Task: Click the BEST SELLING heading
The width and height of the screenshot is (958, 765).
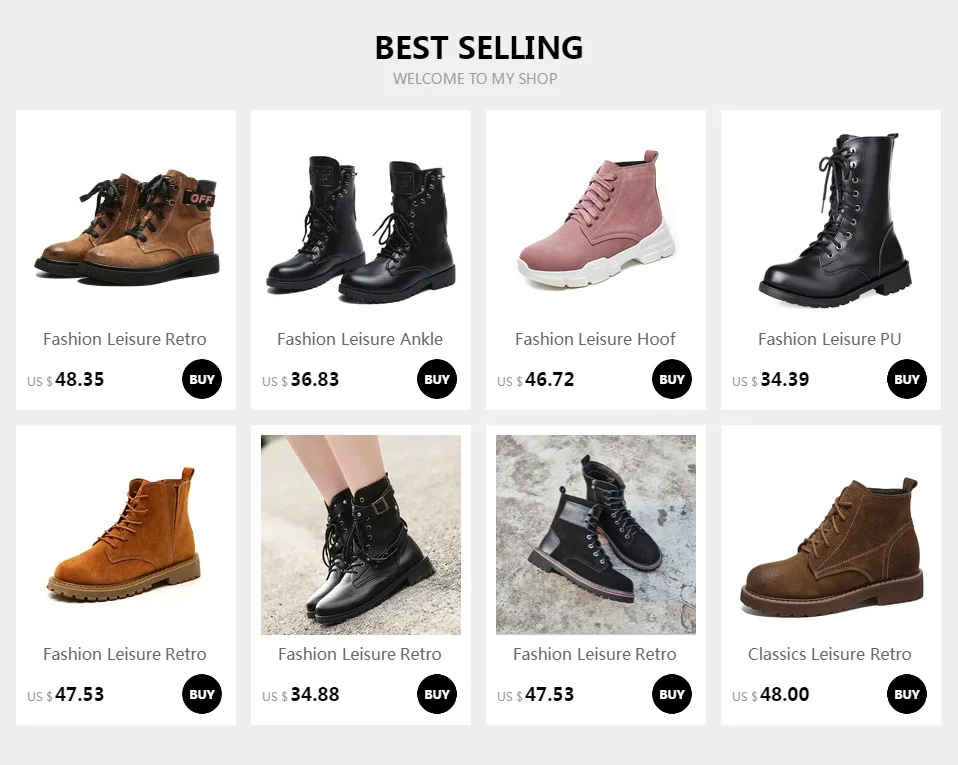Action: point(479,48)
